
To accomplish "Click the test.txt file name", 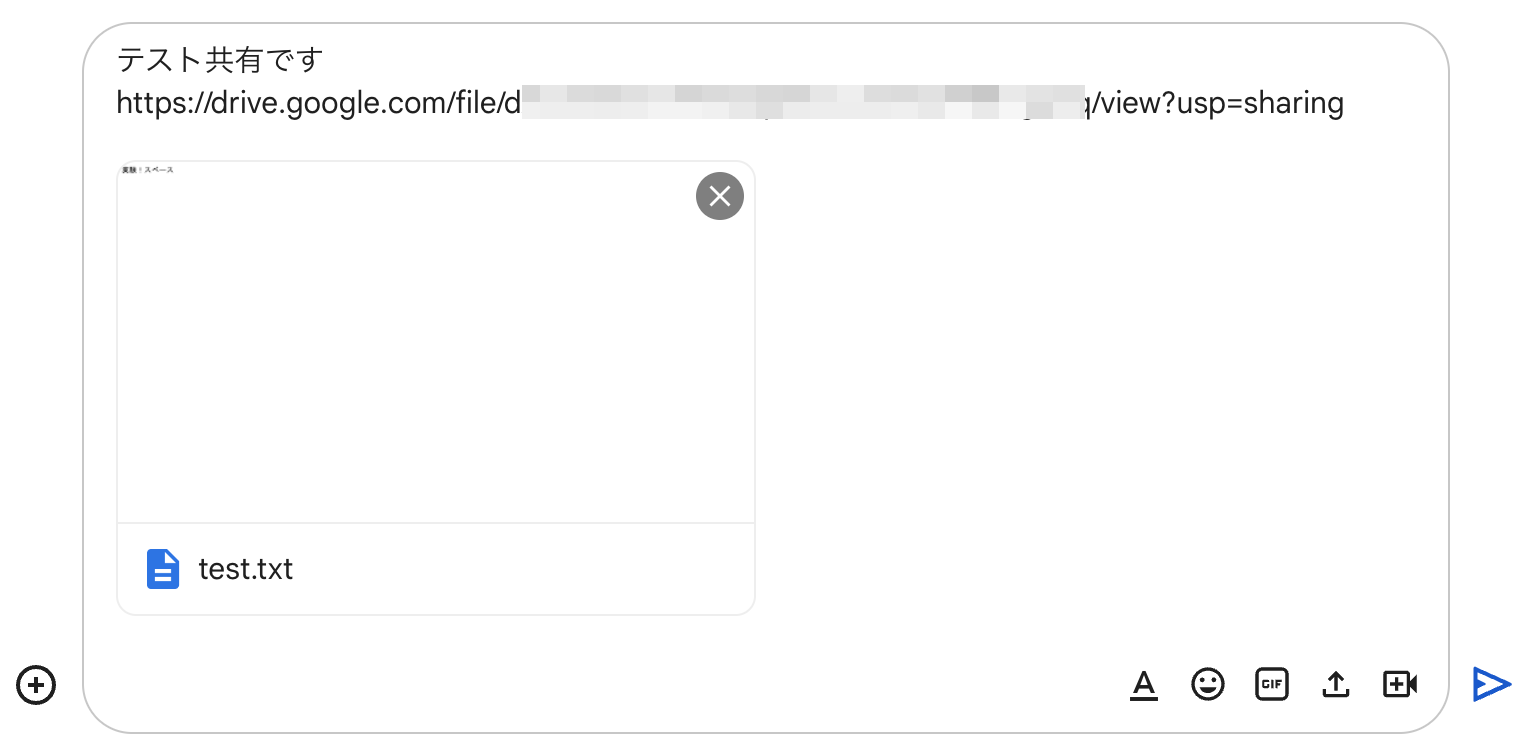I will 246,569.
